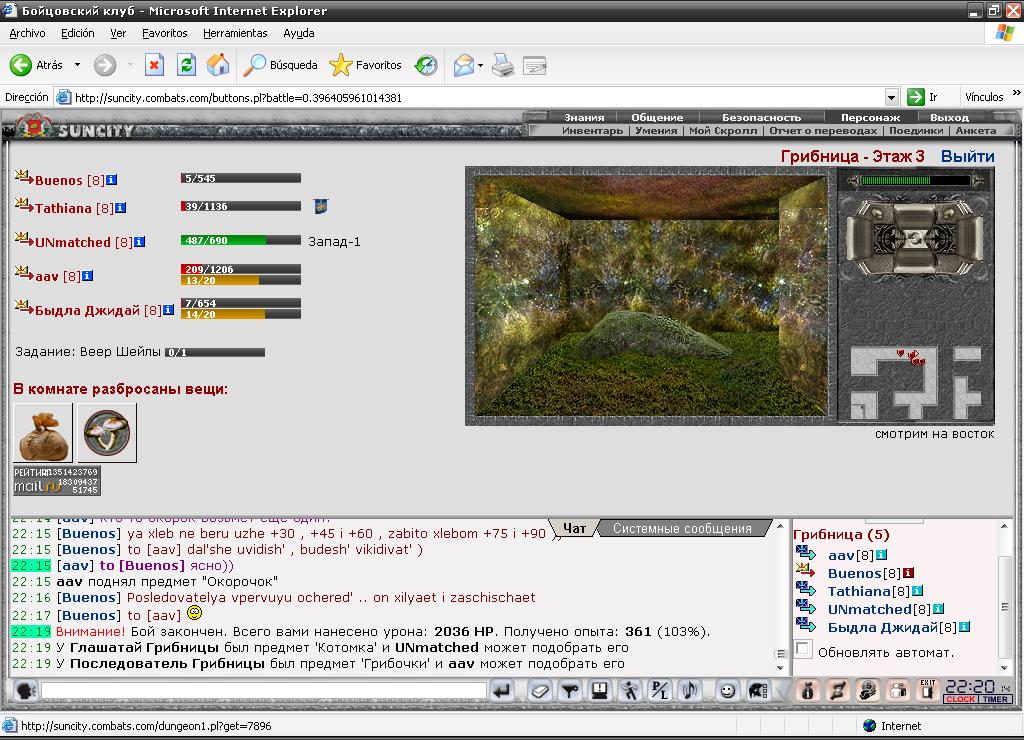
Task: Open the Archivo menu
Action: 27,33
